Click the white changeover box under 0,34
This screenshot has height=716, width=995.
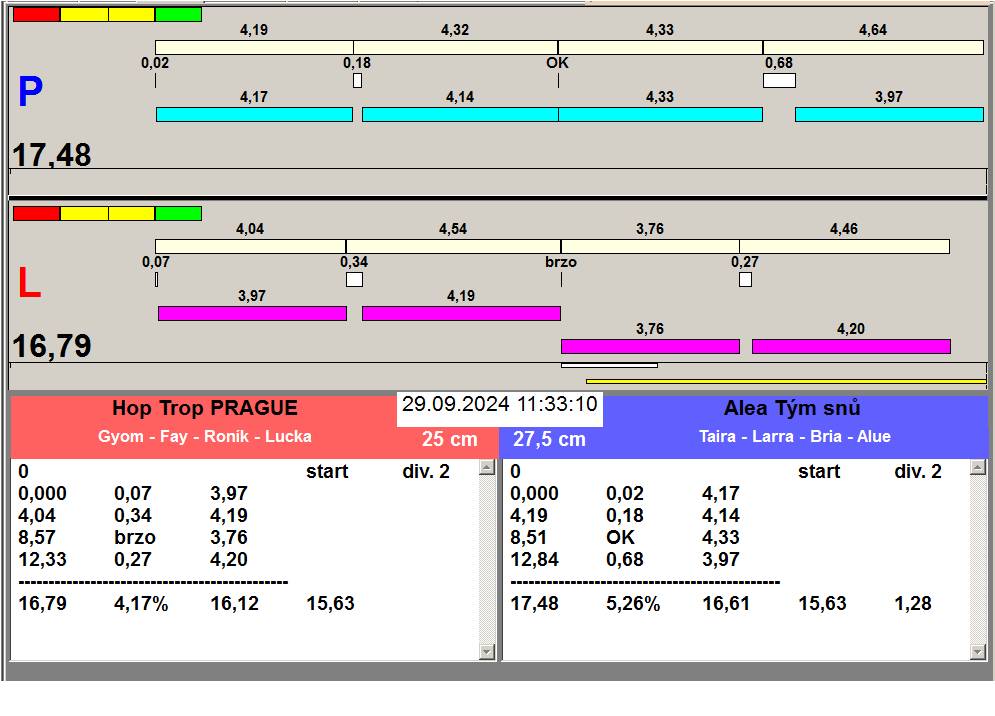click(354, 280)
